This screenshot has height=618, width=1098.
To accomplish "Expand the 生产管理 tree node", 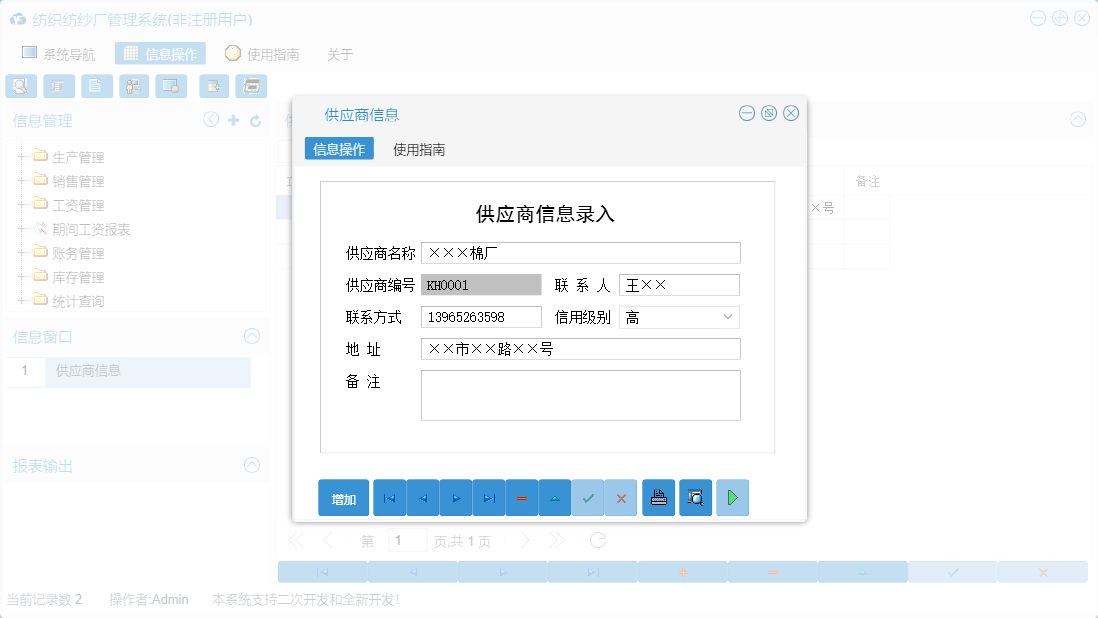I will [22, 157].
